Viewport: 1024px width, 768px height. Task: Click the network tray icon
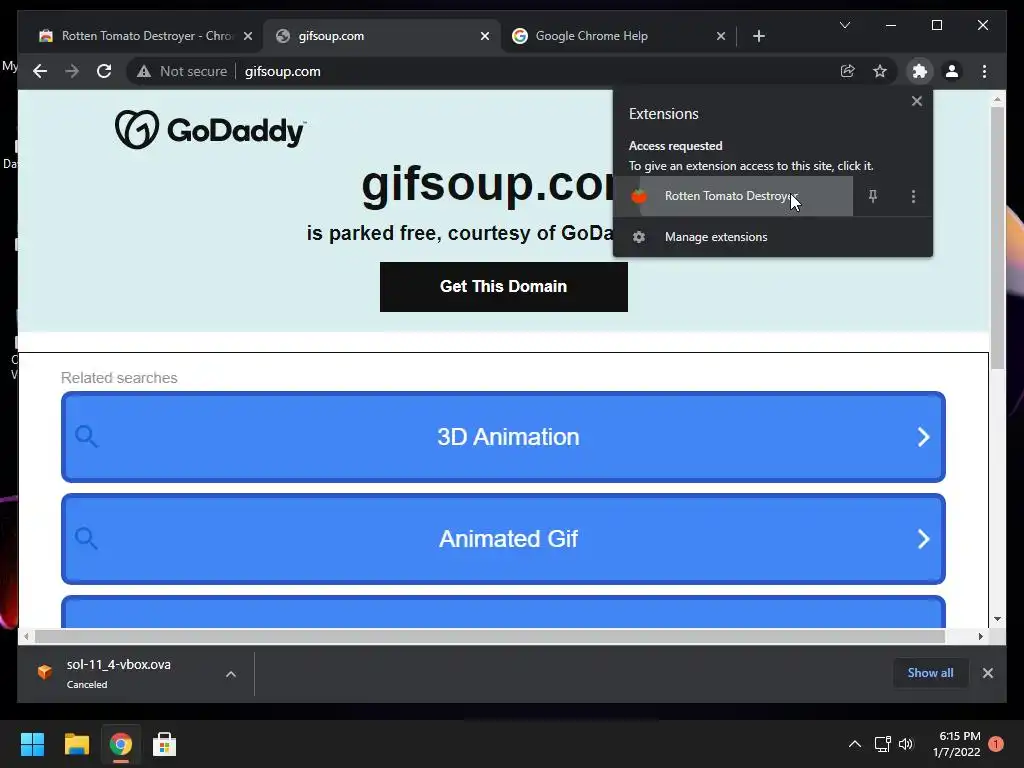pyautogui.click(x=882, y=744)
